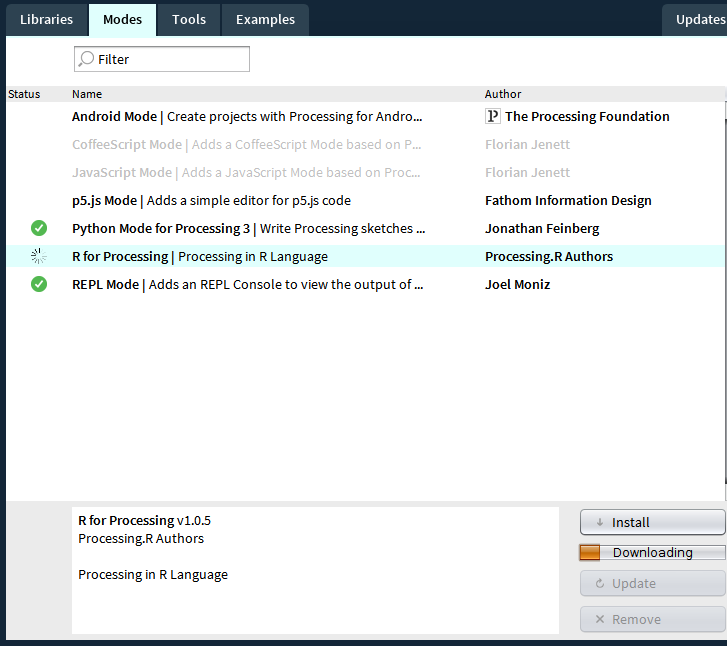Go to the Updates tab

(695, 19)
